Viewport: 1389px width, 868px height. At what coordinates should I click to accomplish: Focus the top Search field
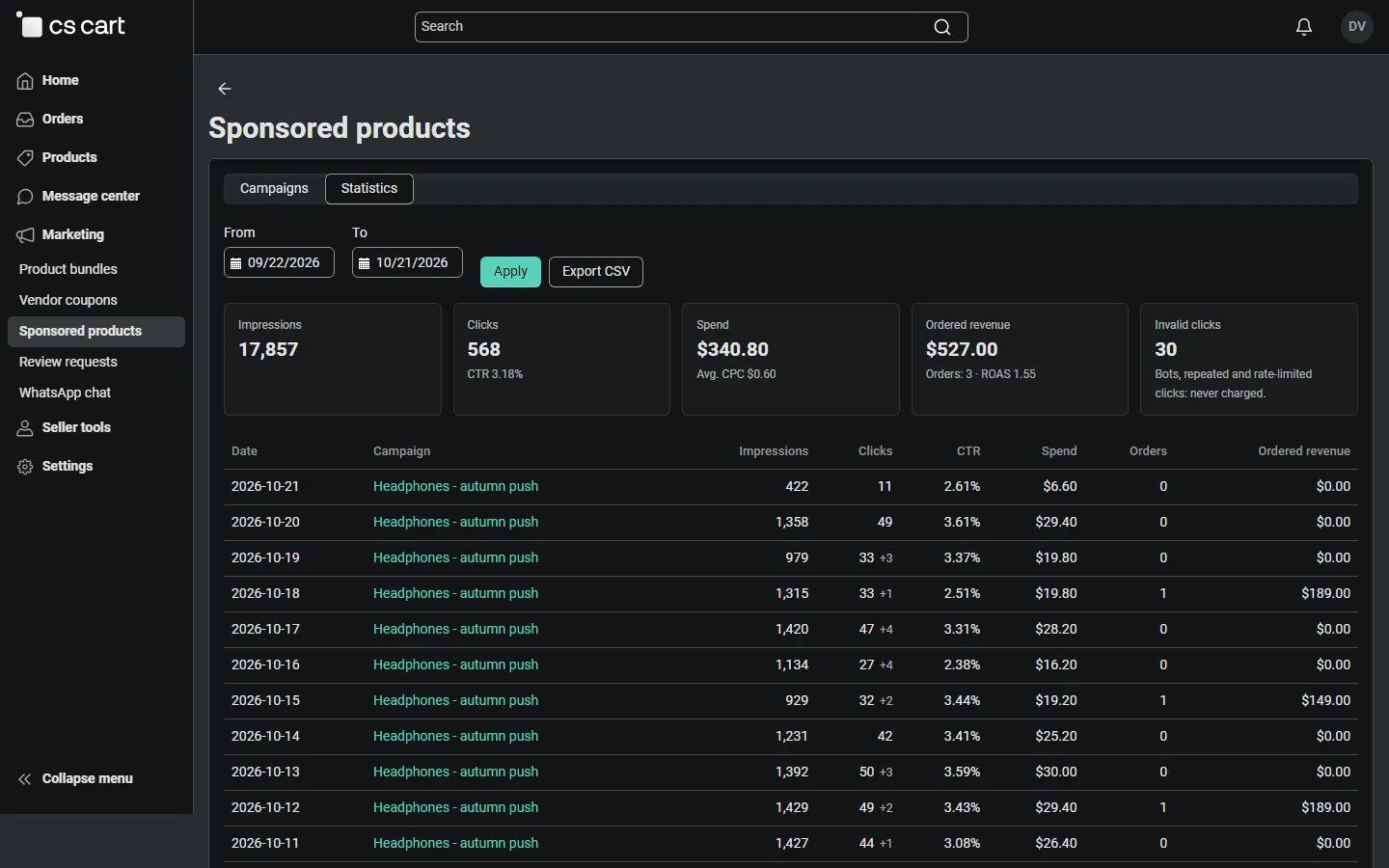point(692,27)
